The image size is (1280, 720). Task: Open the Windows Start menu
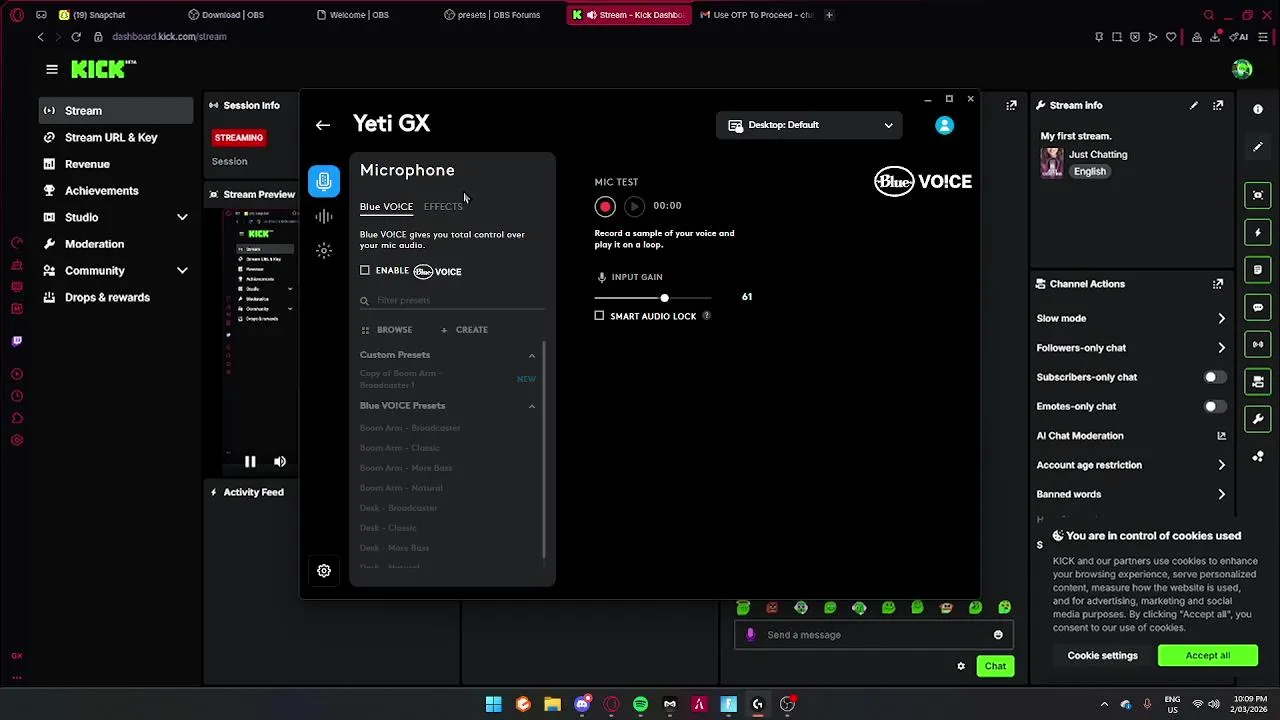tap(493, 704)
